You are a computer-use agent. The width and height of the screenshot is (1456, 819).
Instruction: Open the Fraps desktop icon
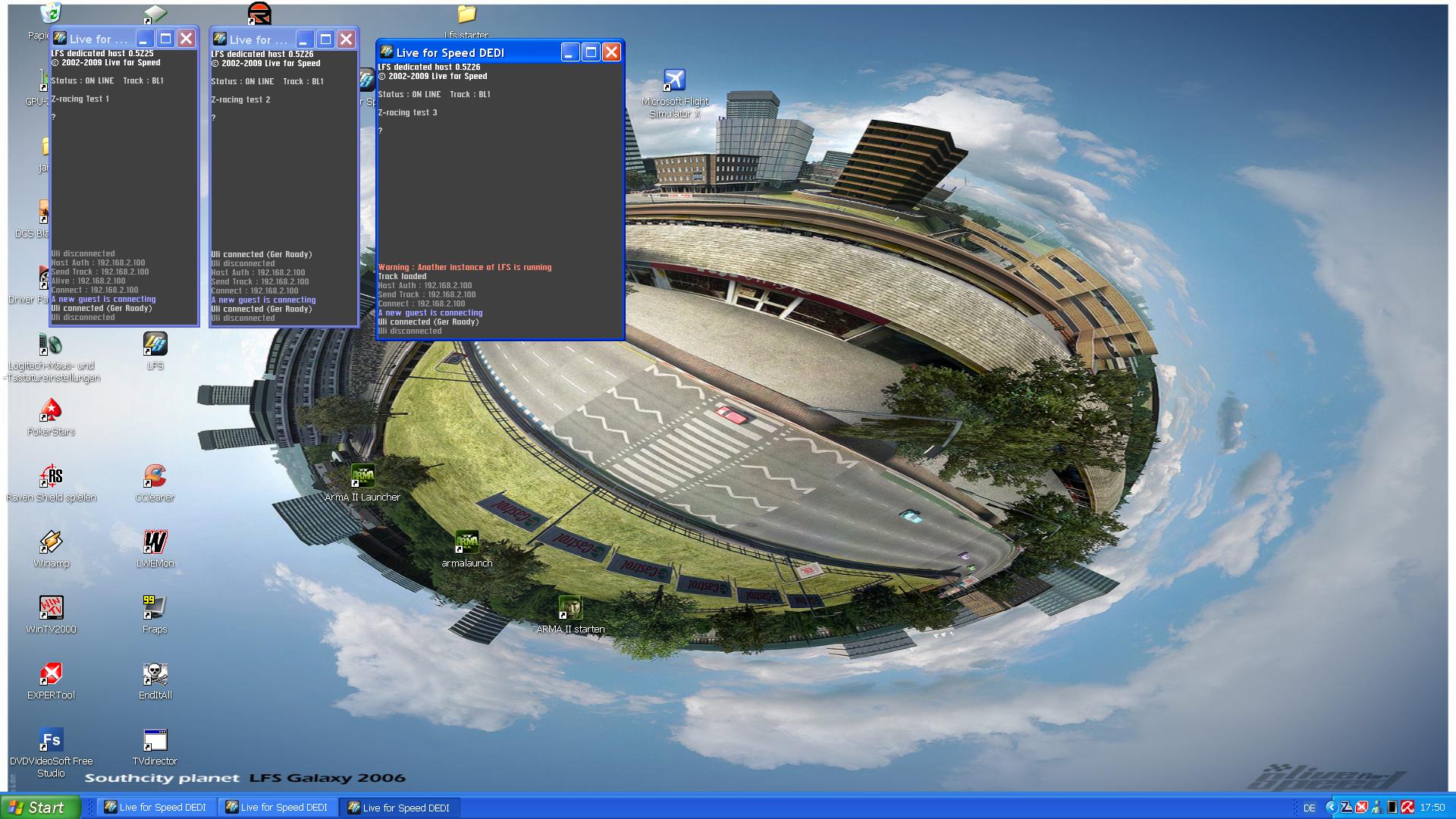(x=155, y=608)
